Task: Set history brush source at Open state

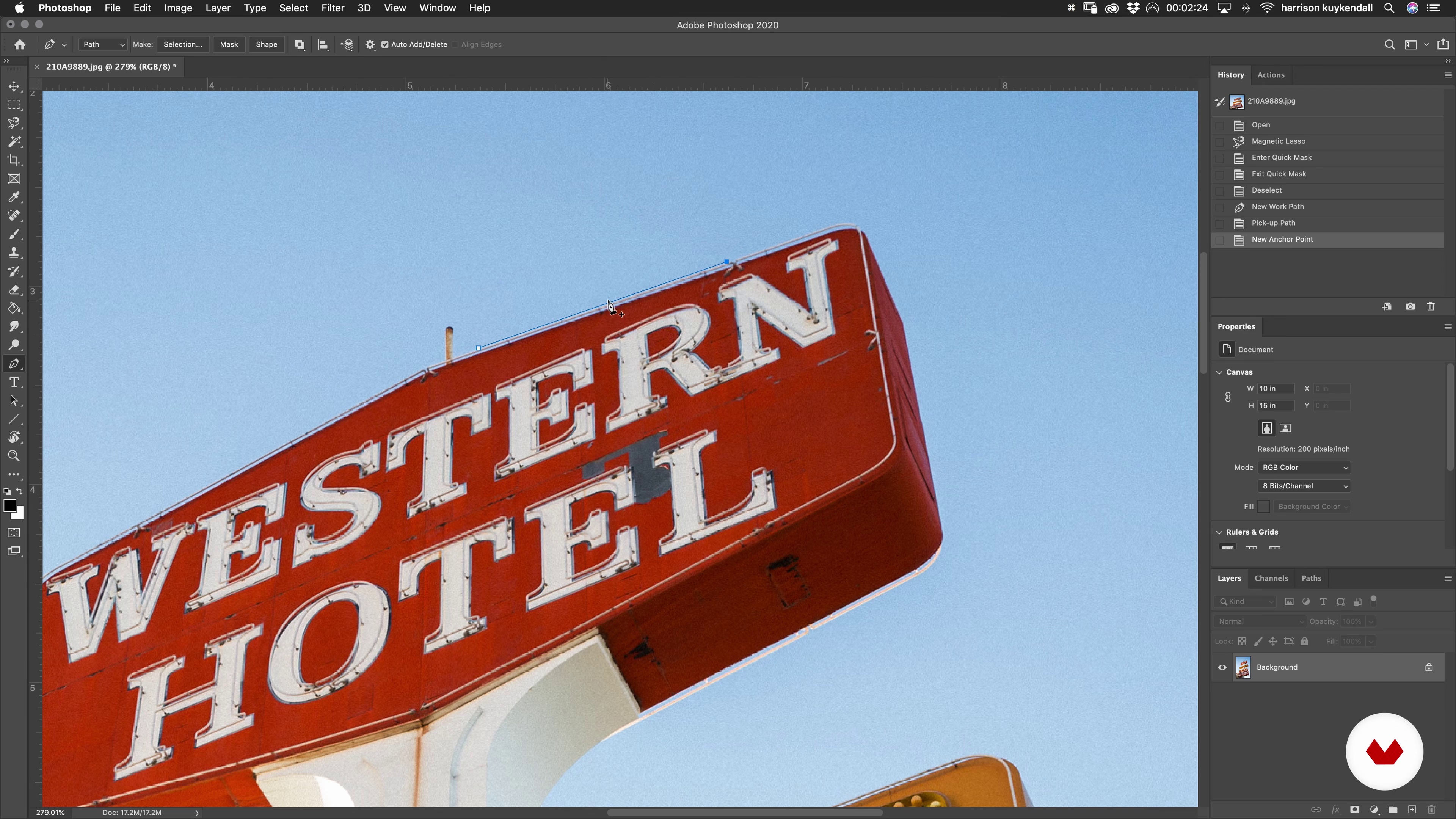Action: point(1220,126)
